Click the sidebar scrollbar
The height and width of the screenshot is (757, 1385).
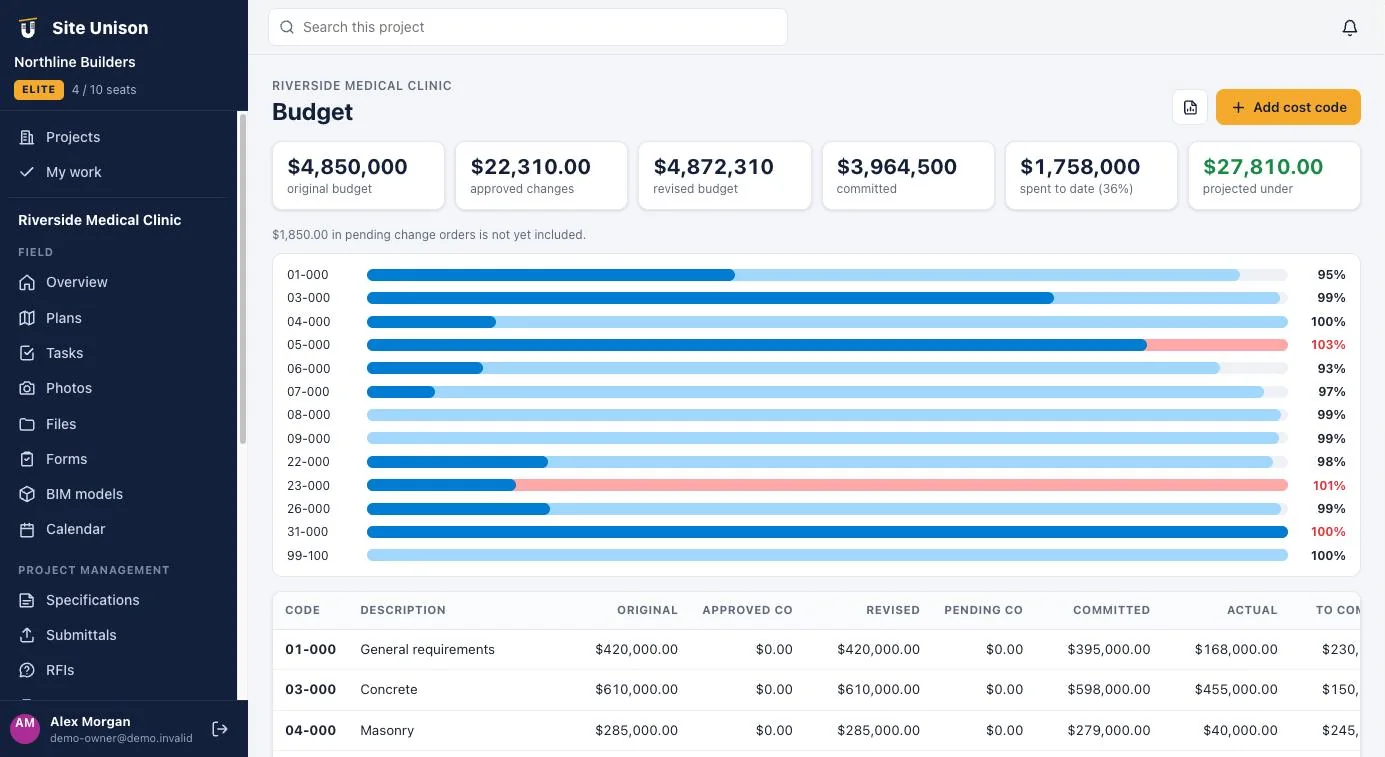pos(242,278)
